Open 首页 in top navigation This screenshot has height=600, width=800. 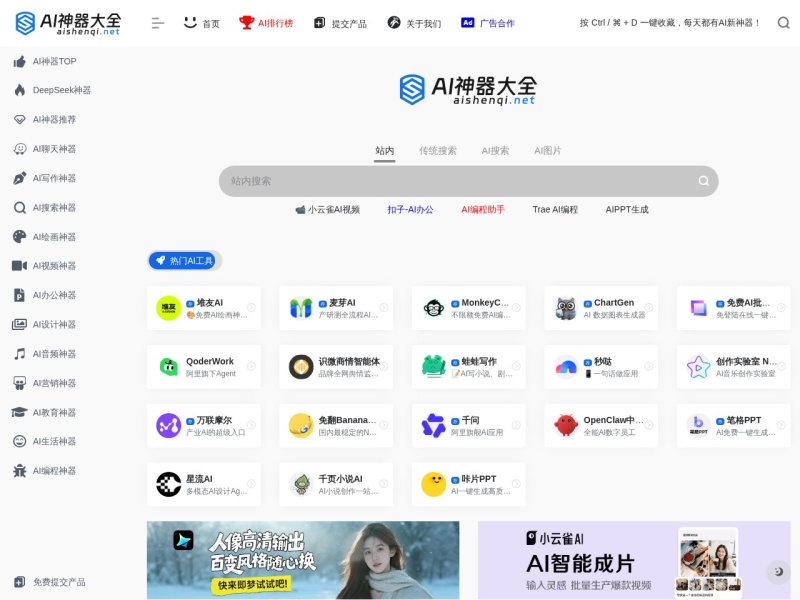pyautogui.click(x=202, y=23)
